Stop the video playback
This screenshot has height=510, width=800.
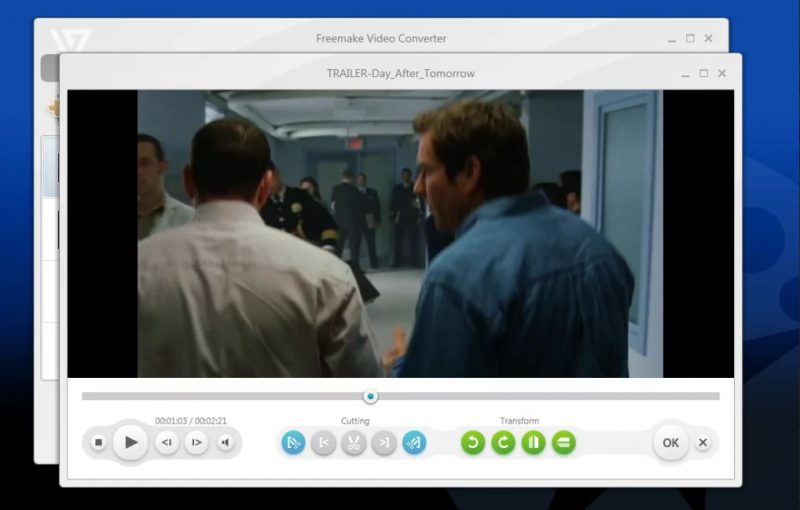98,442
